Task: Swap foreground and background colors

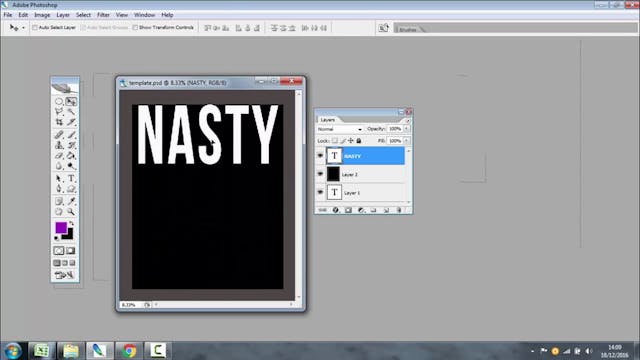Action: click(72, 223)
